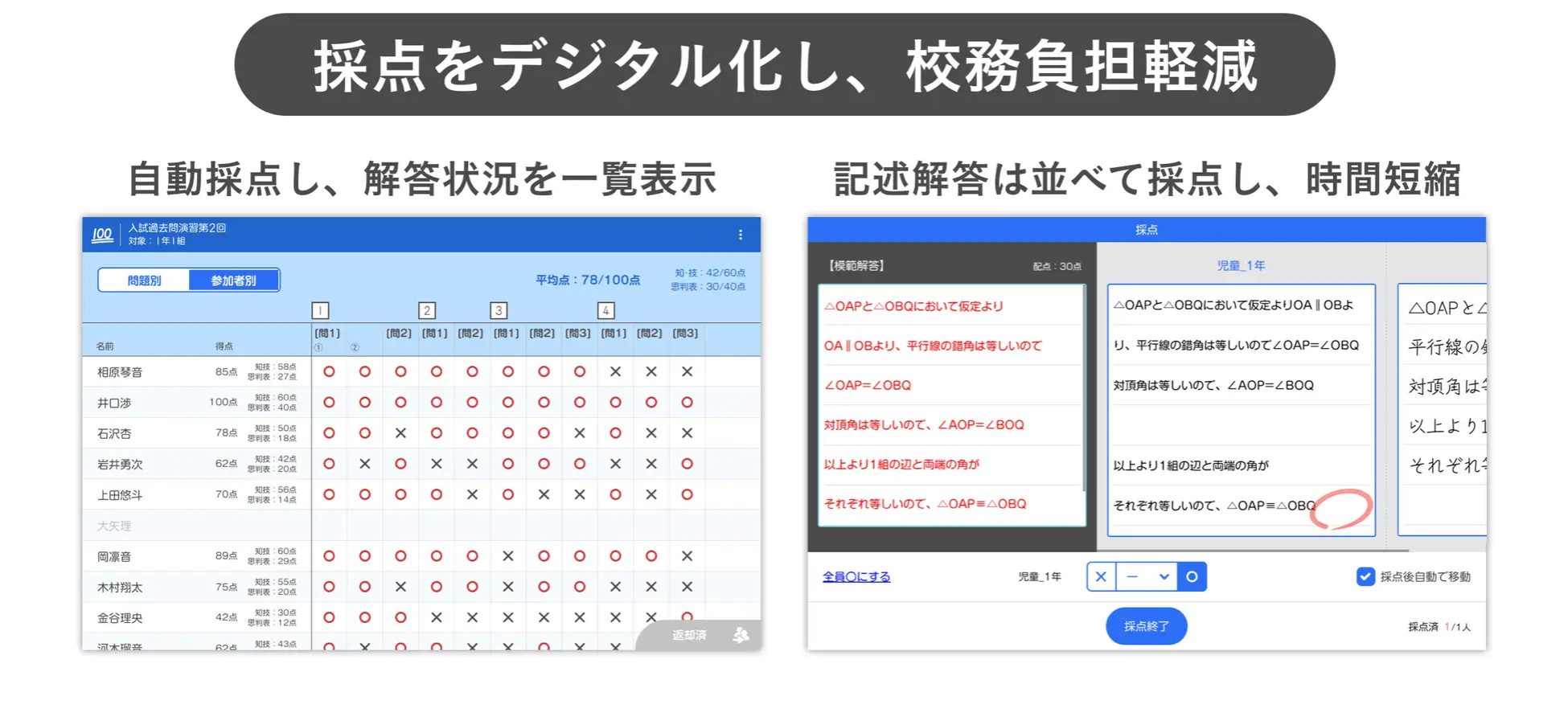
Task: Open the three-dot menu in blue header
Action: (x=741, y=235)
